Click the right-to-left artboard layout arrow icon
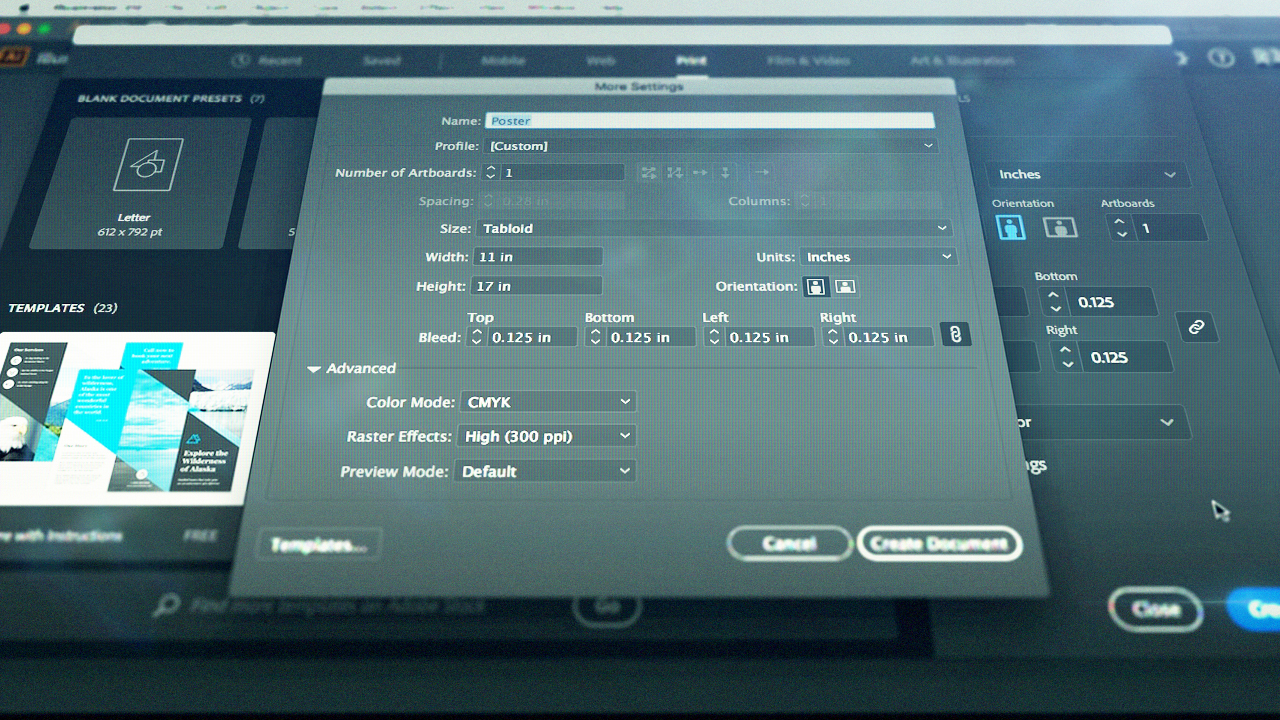 761,172
